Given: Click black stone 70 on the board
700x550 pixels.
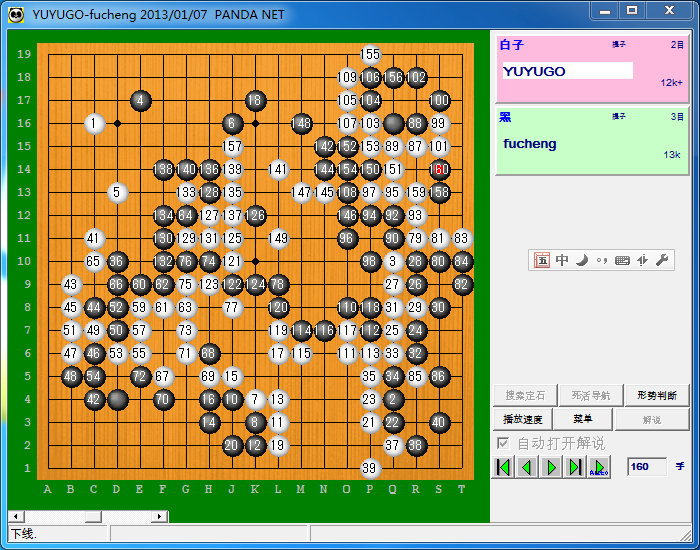Looking at the screenshot, I should (x=163, y=399).
